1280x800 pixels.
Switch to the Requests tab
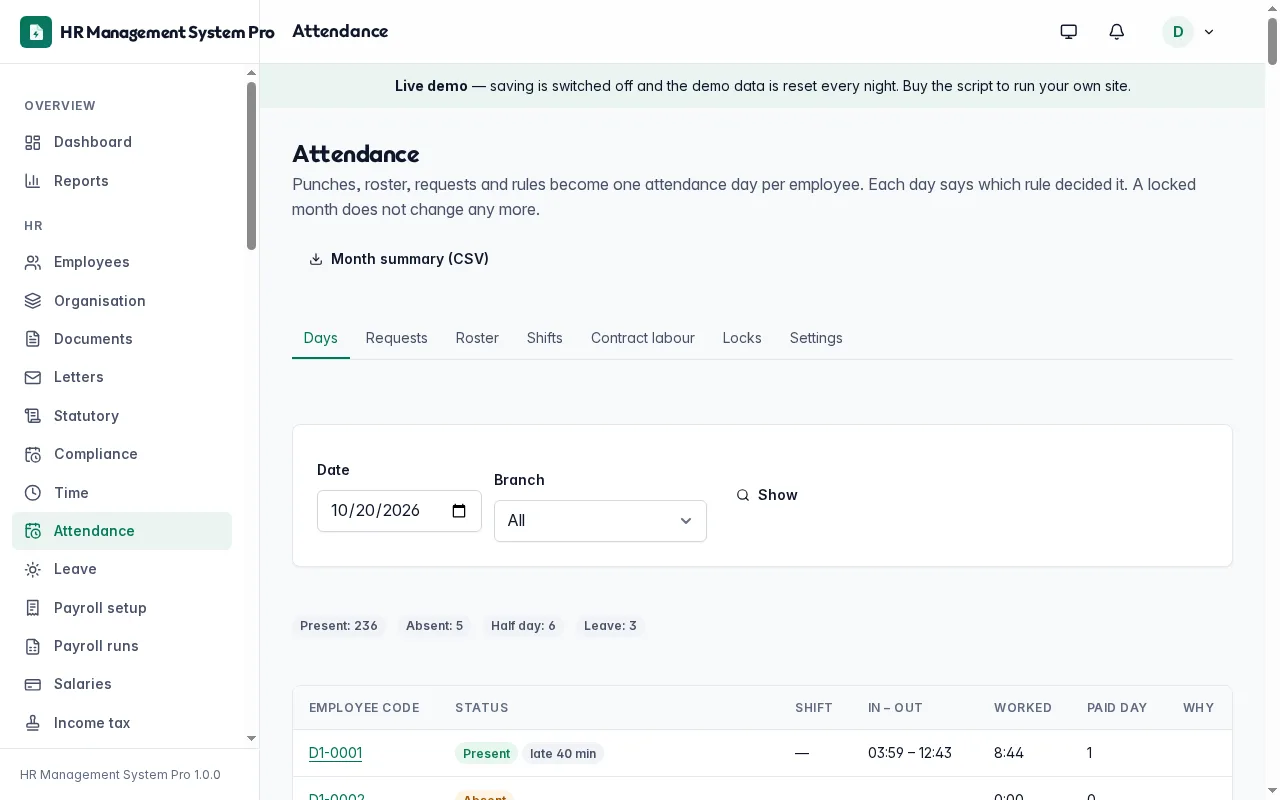pos(397,338)
